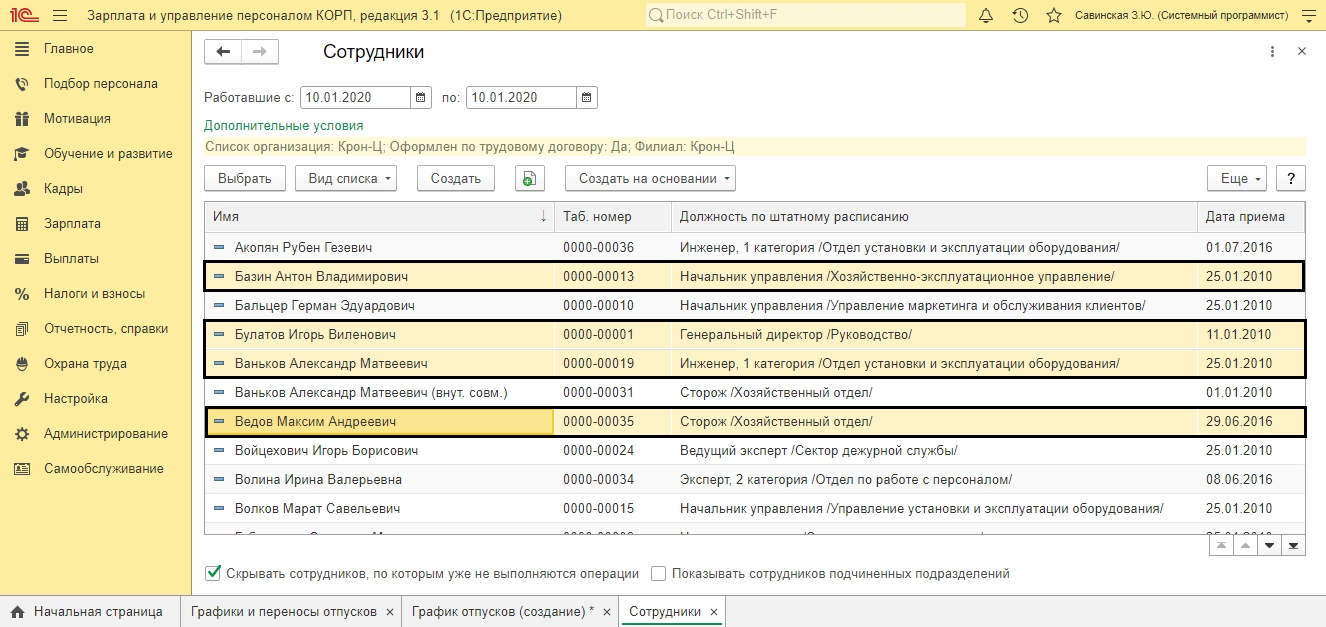Click the search field in title bar
The width and height of the screenshot is (1326, 627).
pos(805,16)
